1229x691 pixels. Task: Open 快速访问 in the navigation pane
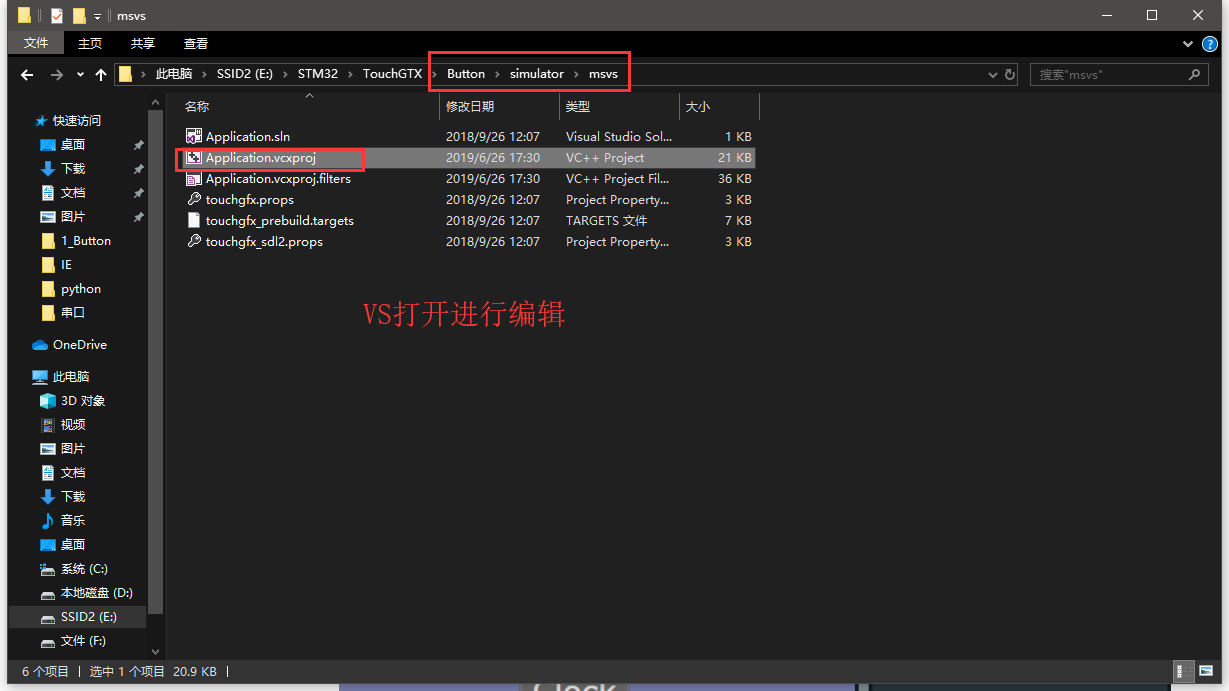[x=77, y=120]
